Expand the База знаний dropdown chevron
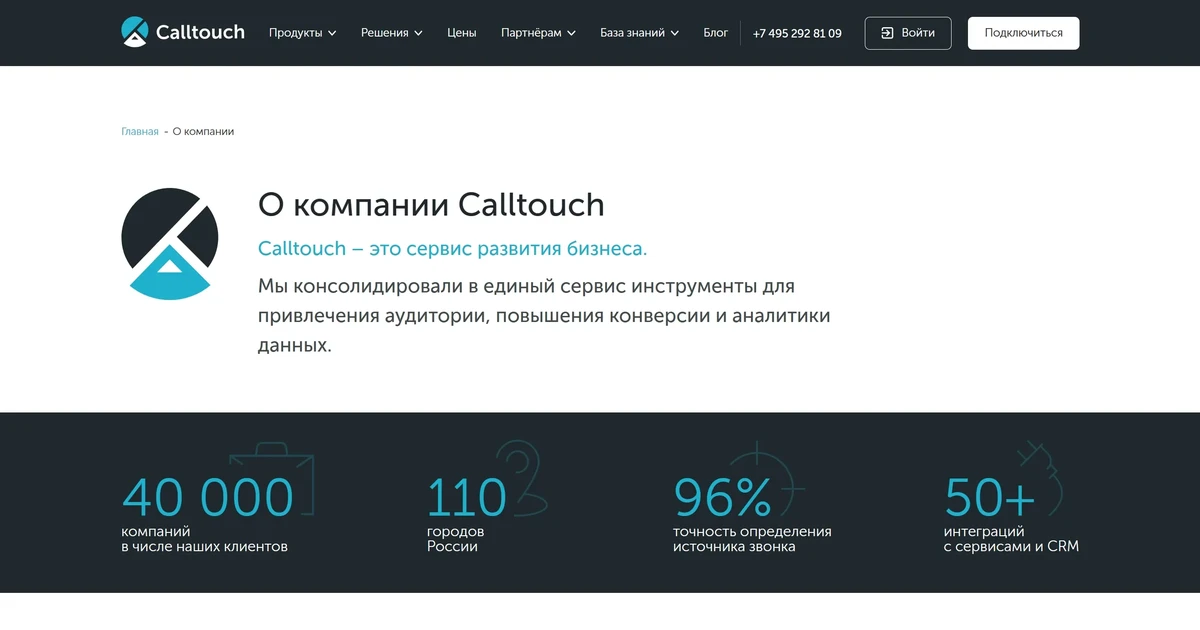1200x630 pixels. point(675,33)
